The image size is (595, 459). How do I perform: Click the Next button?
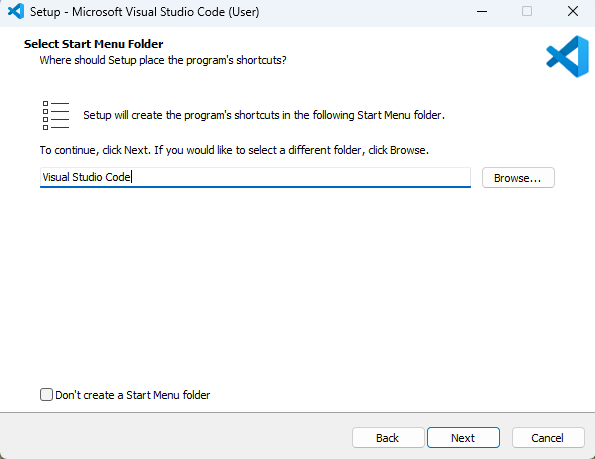click(463, 438)
